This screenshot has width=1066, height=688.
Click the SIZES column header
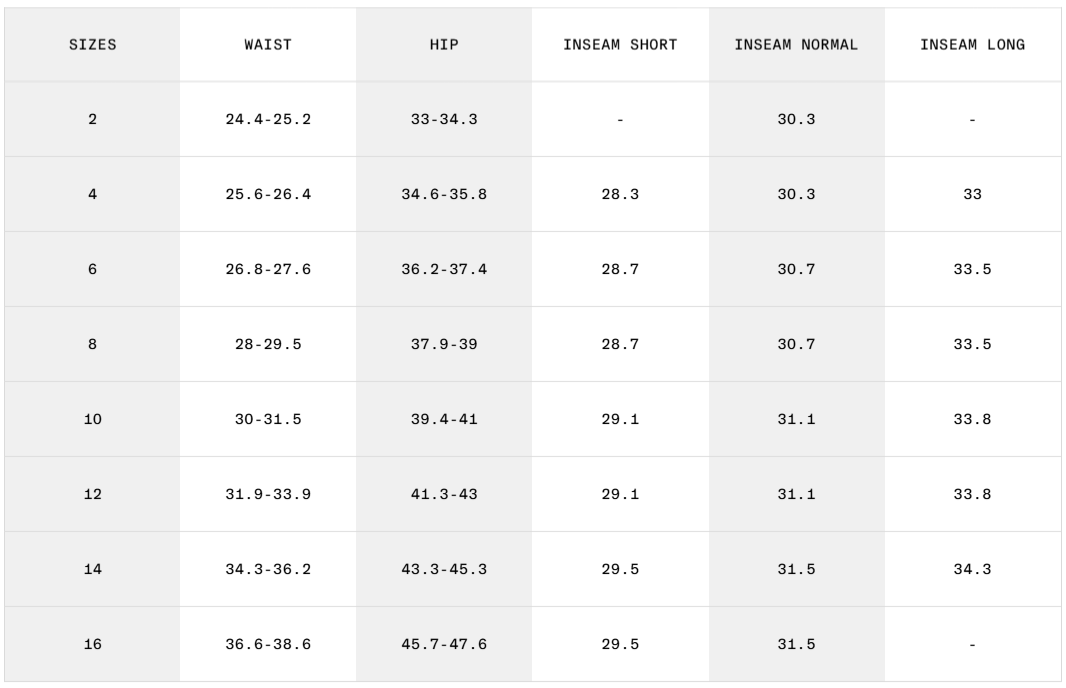coord(92,45)
